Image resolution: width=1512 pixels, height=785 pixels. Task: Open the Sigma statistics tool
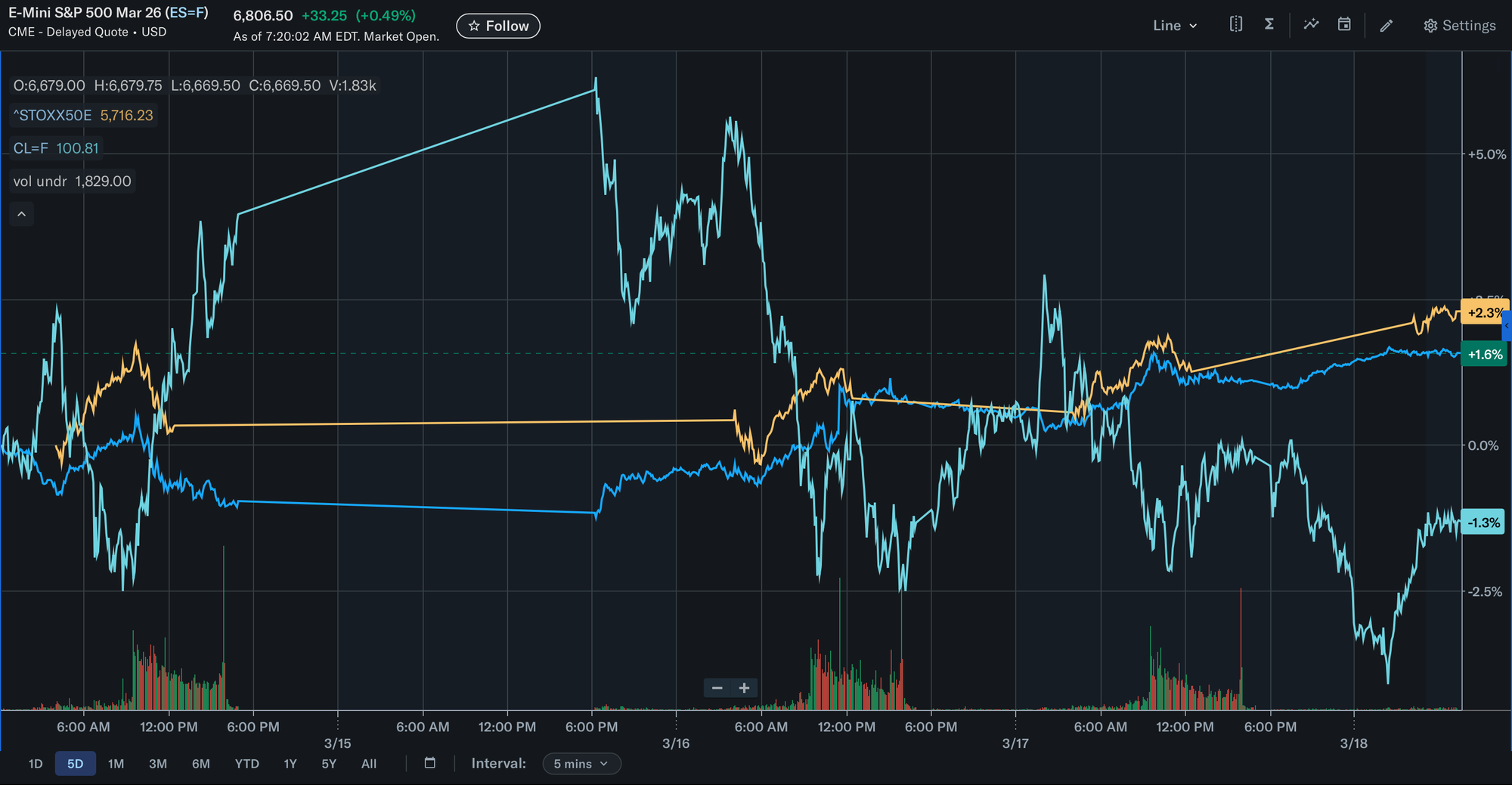[1269, 25]
